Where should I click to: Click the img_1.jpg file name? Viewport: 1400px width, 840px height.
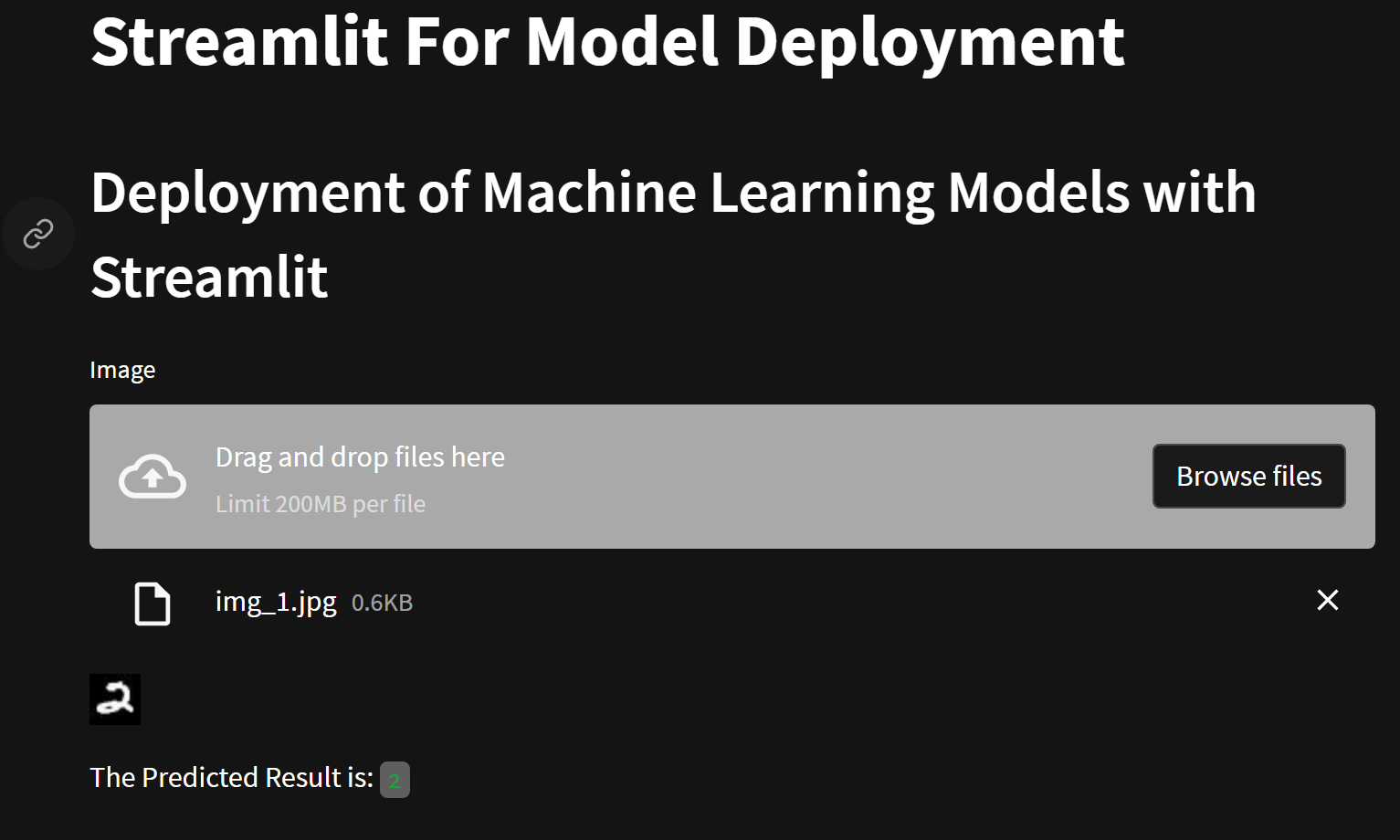(x=276, y=602)
